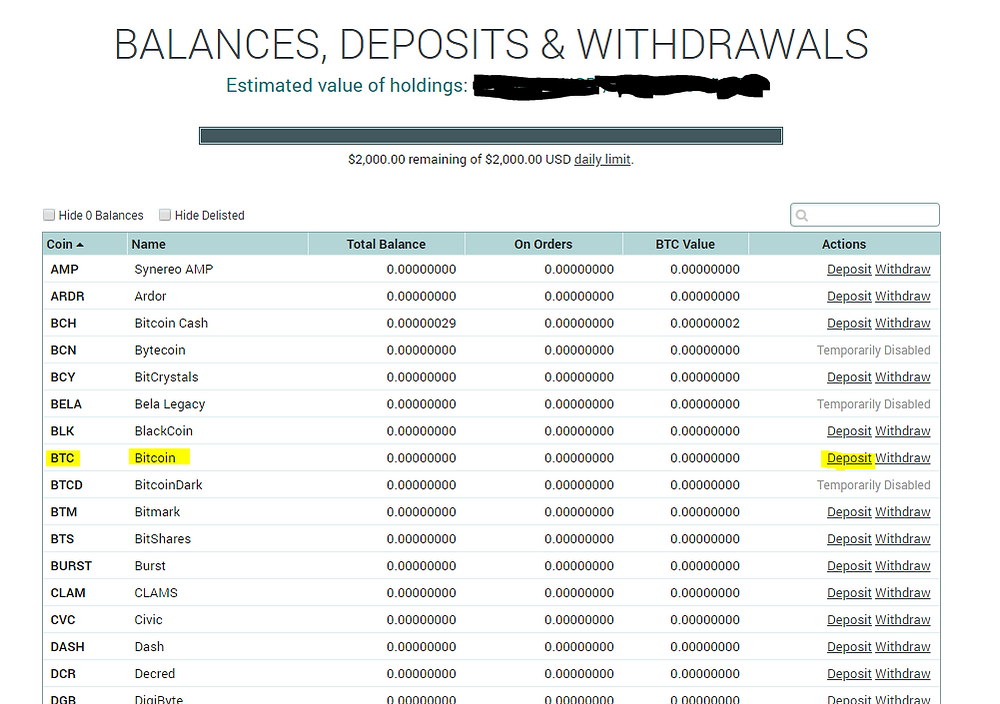This screenshot has width=1000, height=704.
Task: Select the DASH coin symbol
Action: pyautogui.click(x=67, y=647)
